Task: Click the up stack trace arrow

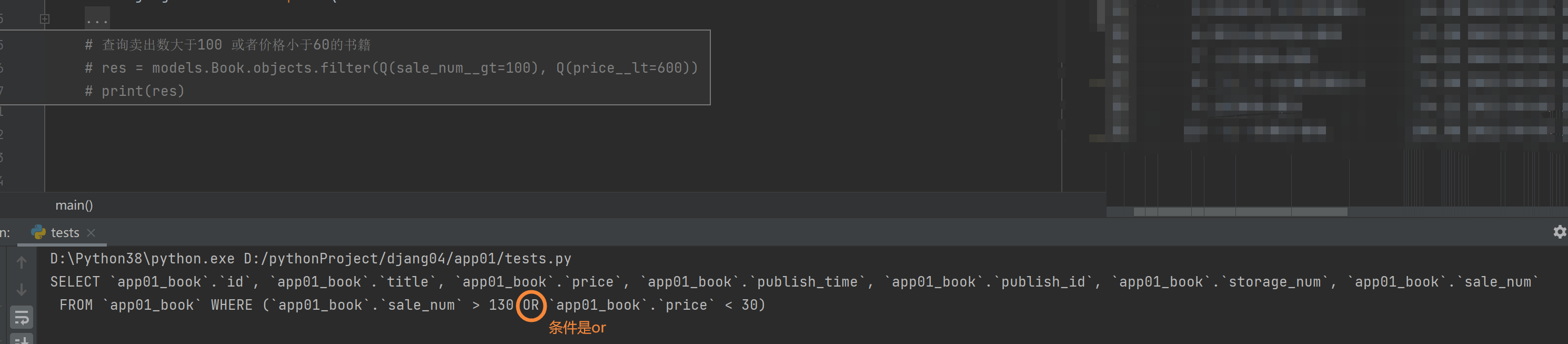Action: [21, 262]
